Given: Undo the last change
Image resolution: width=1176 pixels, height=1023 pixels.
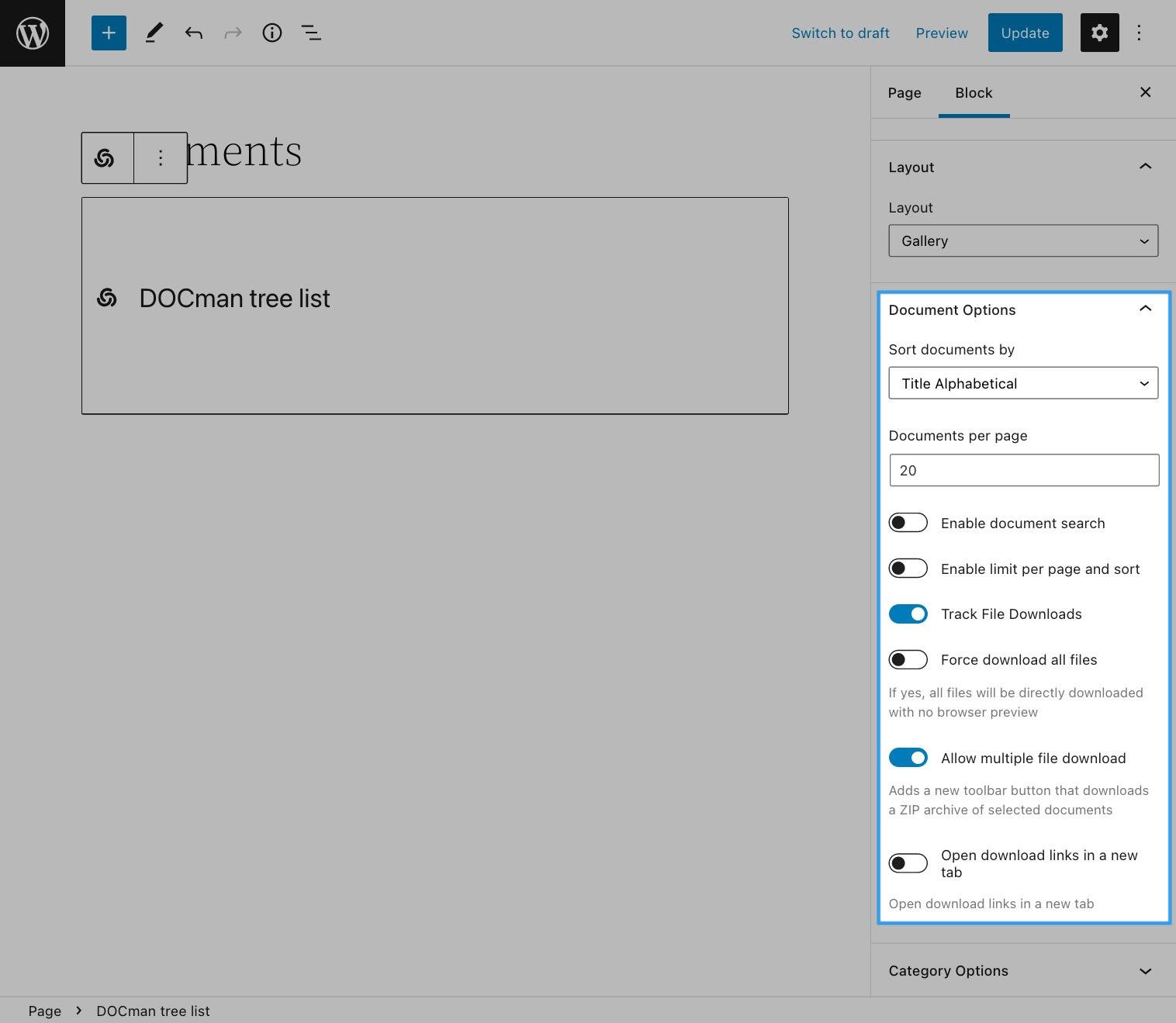Looking at the screenshot, I should (x=193, y=33).
